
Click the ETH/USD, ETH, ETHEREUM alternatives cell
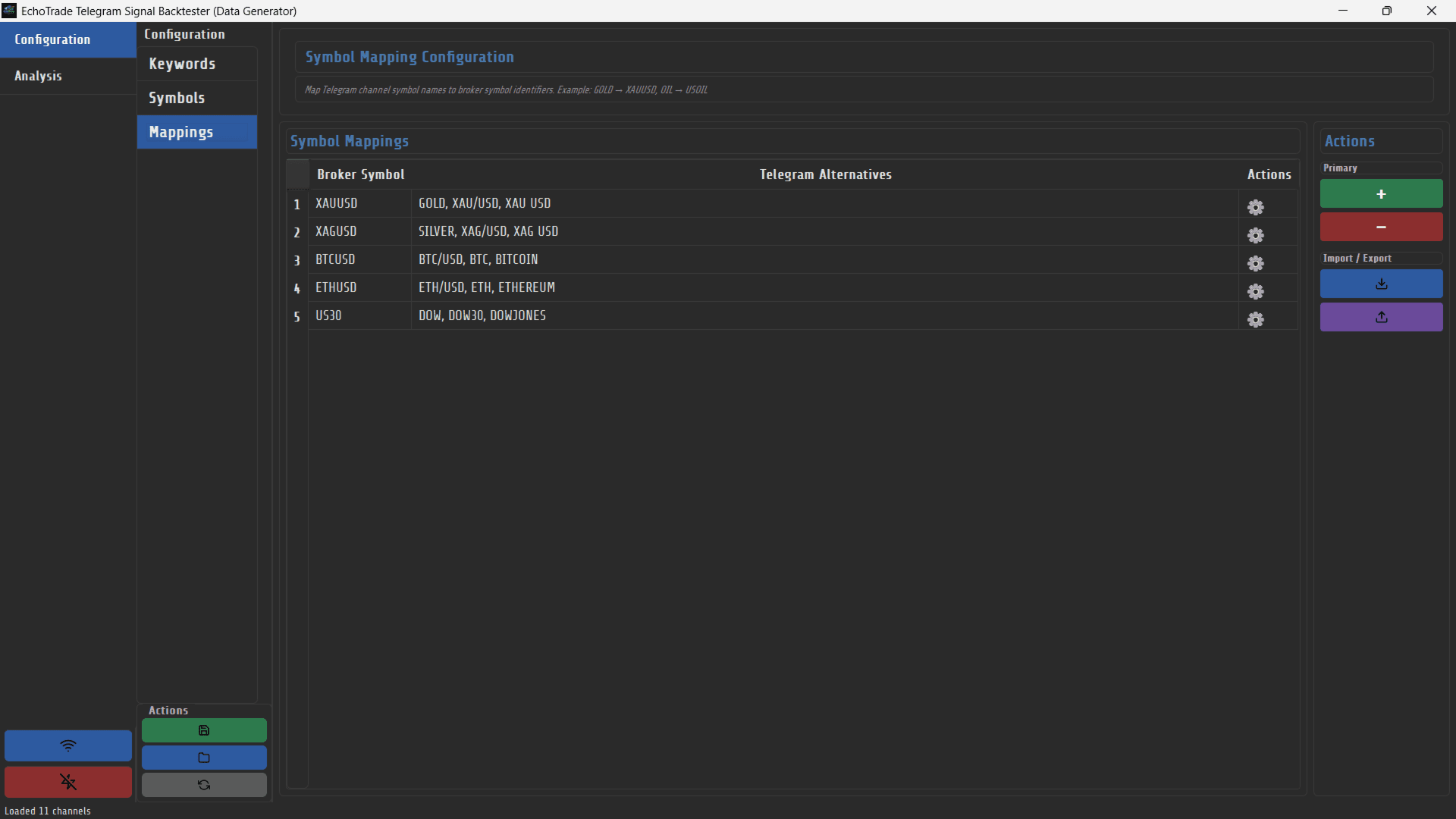(825, 287)
